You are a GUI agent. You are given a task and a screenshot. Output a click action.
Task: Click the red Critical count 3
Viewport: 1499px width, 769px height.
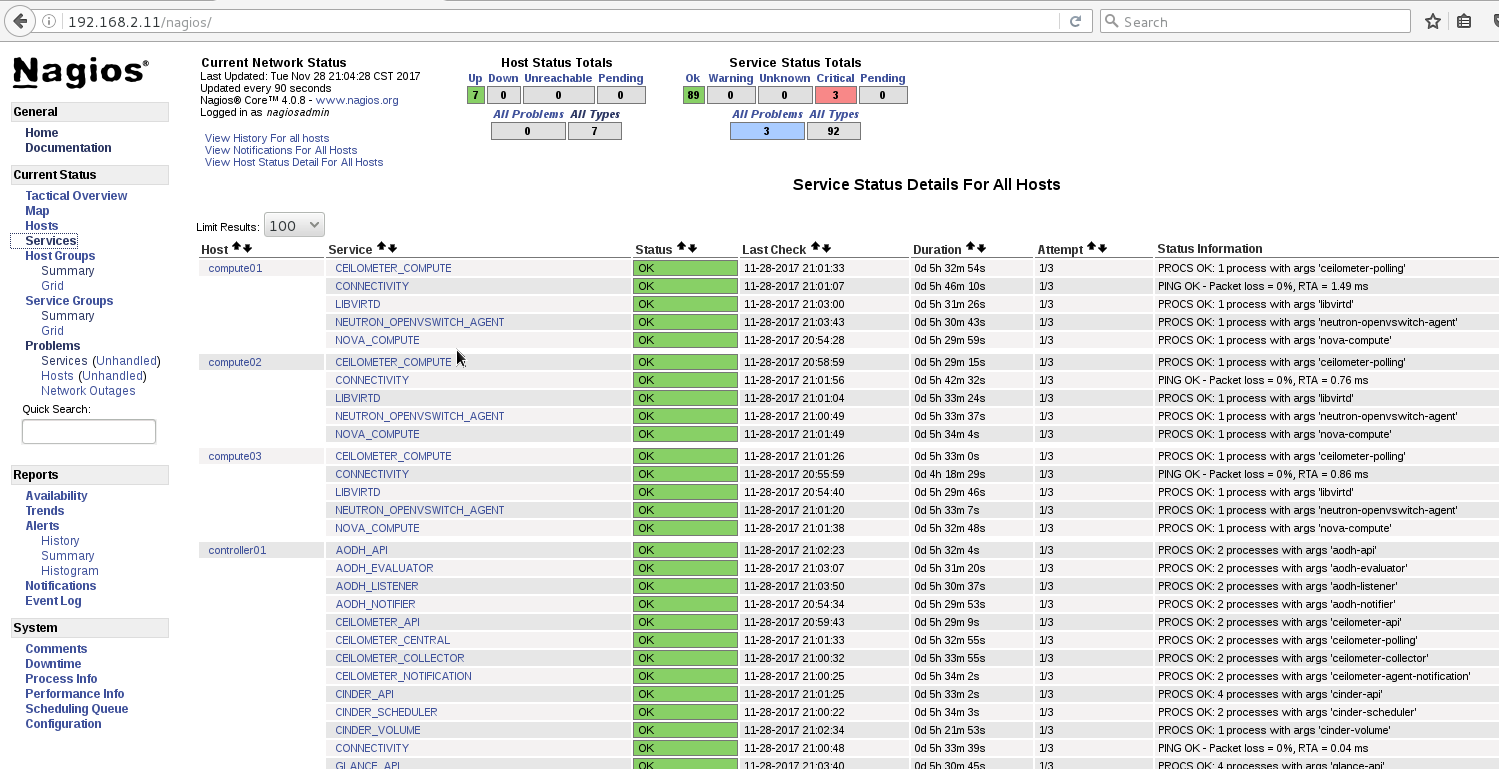click(835, 95)
